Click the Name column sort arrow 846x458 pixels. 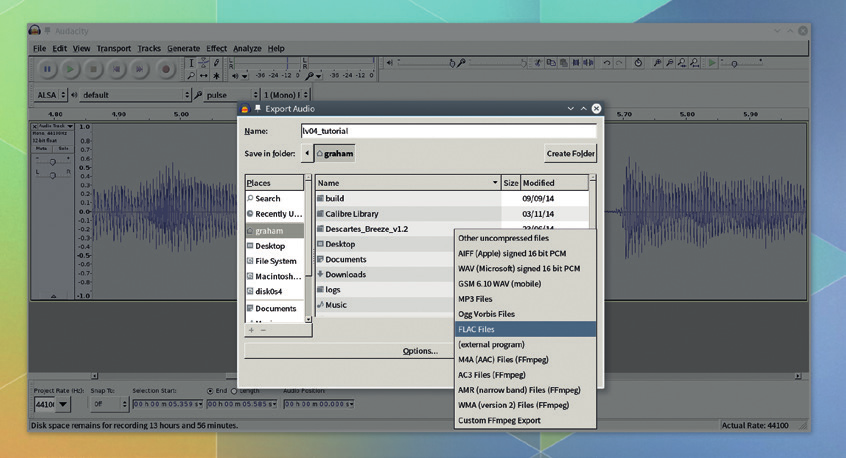(x=495, y=183)
